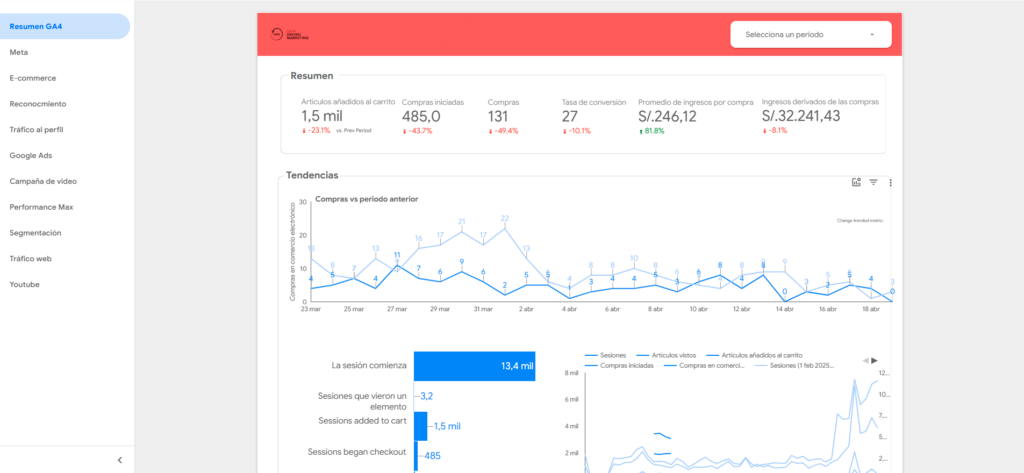The image size is (1024, 473).
Task: Select the Youtube page in sidebar
Action: coord(25,284)
